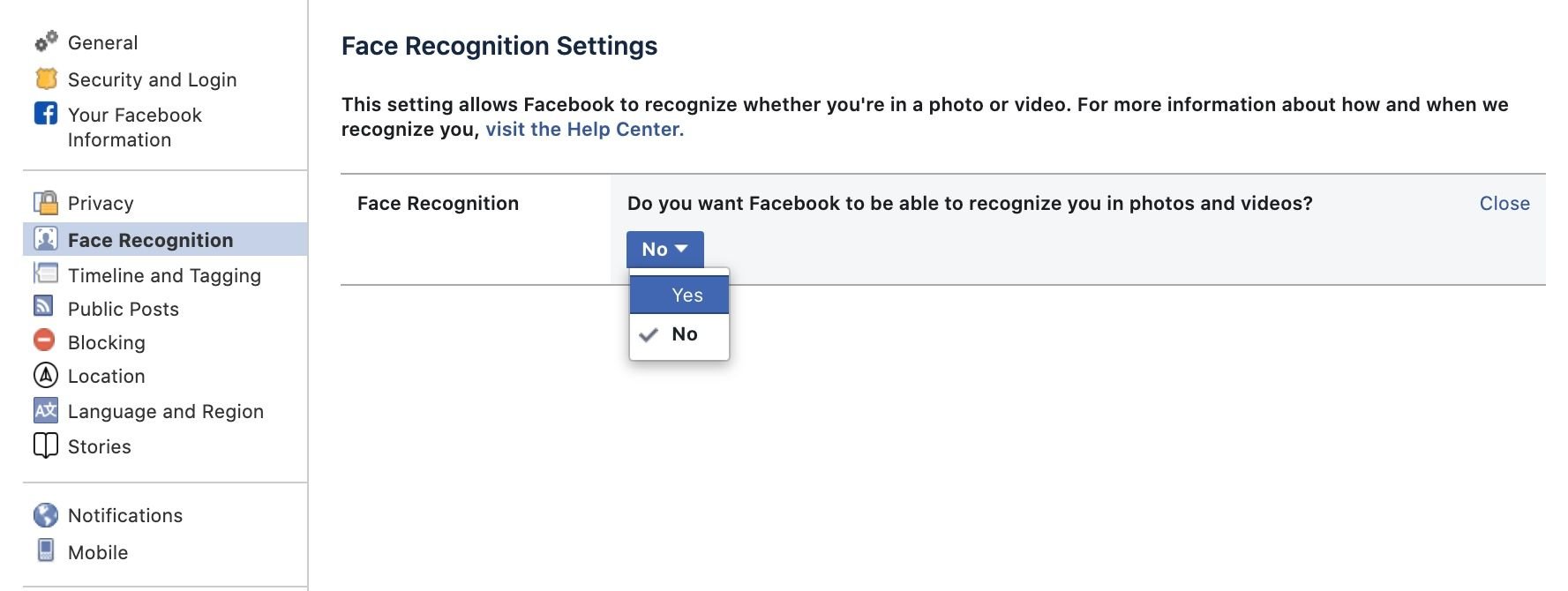This screenshot has height=591, width=1568.
Task: Click the Timeline and Tagging icon
Action: coord(46,274)
